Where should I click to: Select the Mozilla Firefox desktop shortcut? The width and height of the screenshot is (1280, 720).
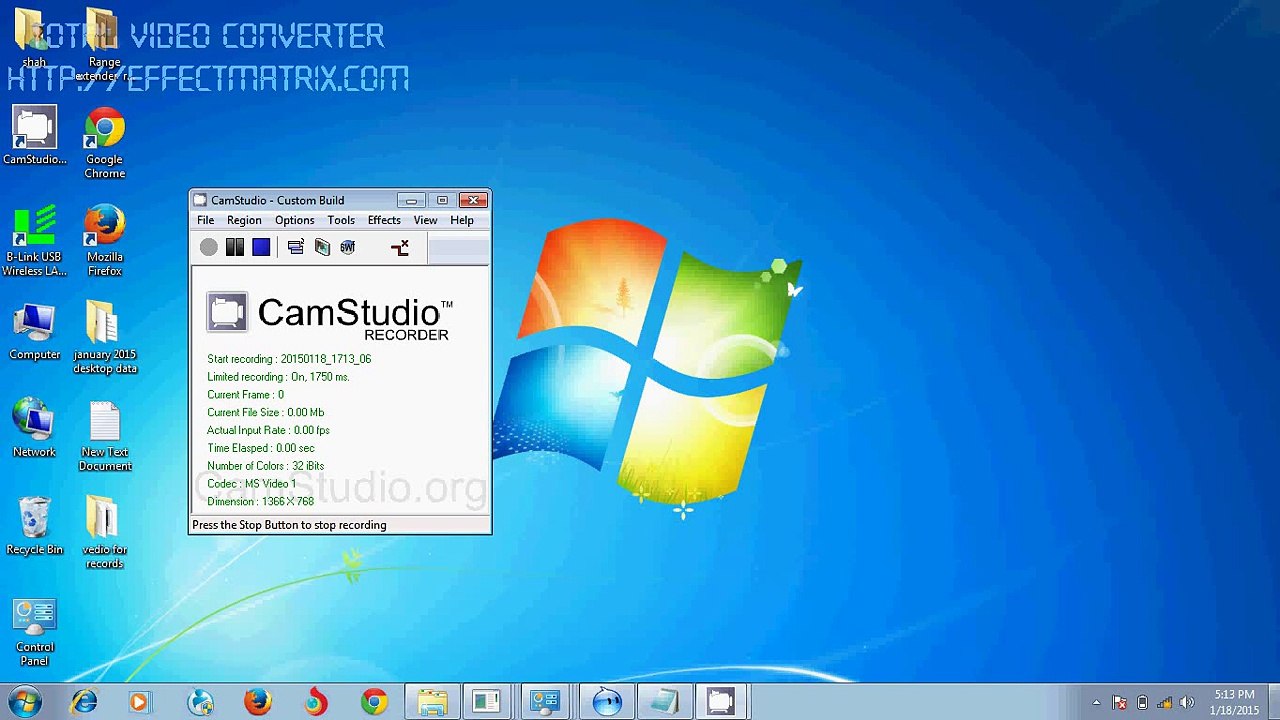[104, 241]
